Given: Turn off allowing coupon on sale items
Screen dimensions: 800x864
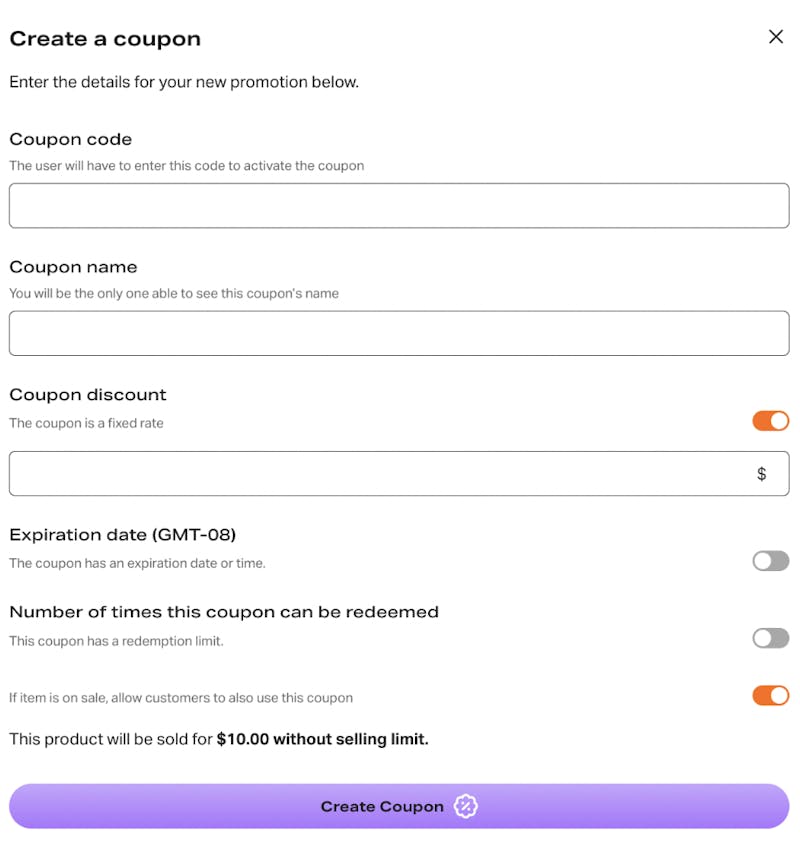Looking at the screenshot, I should pyautogui.click(x=771, y=695).
